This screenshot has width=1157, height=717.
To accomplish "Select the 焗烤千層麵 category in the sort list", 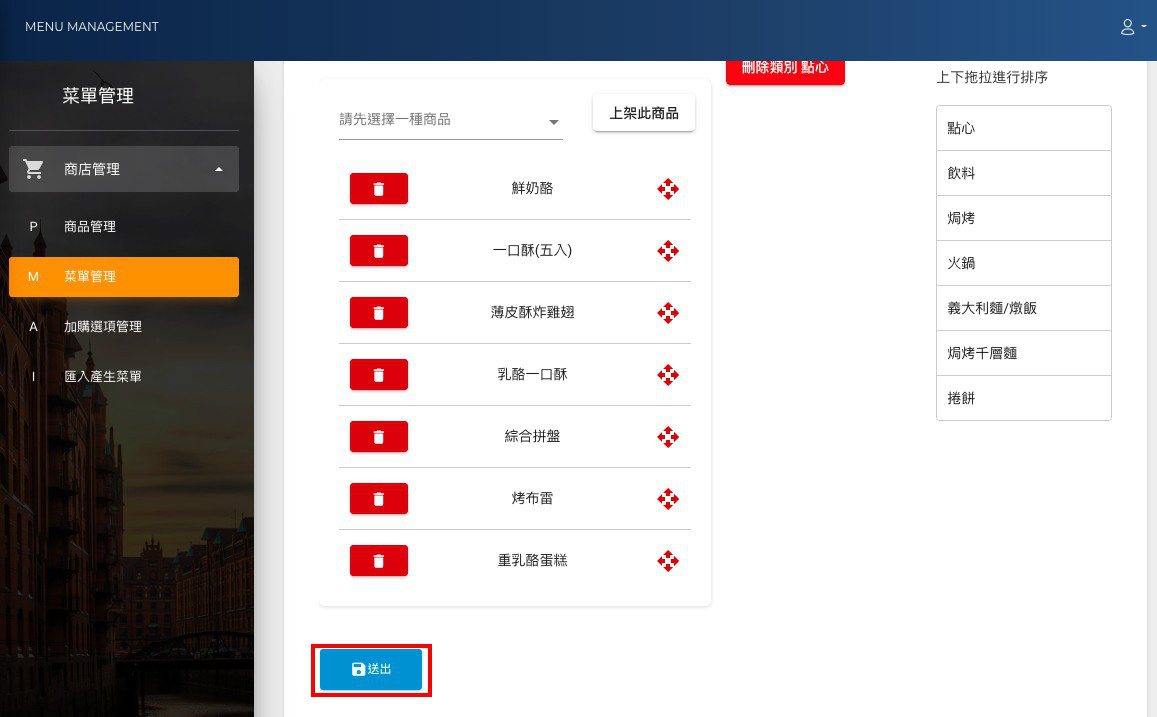I will (1023, 353).
